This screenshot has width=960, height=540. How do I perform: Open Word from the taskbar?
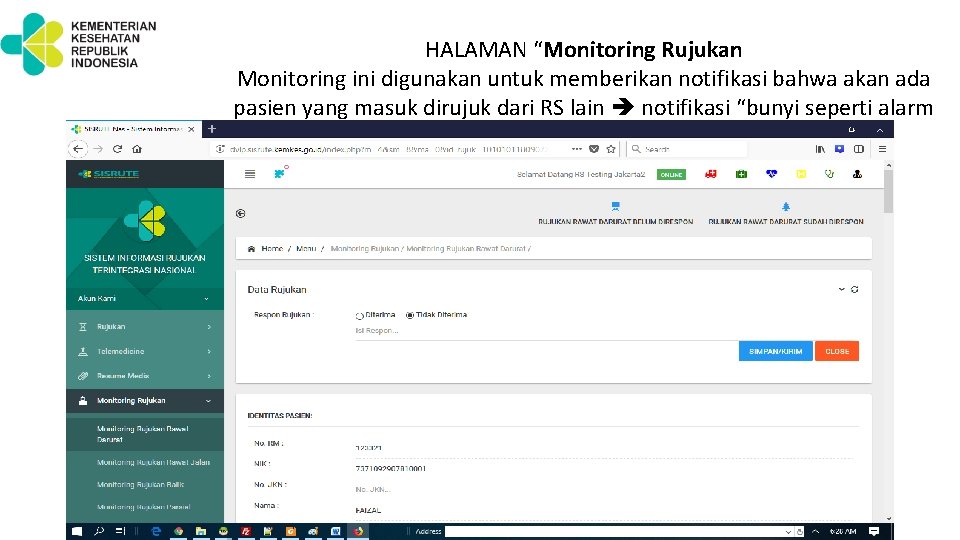336,531
